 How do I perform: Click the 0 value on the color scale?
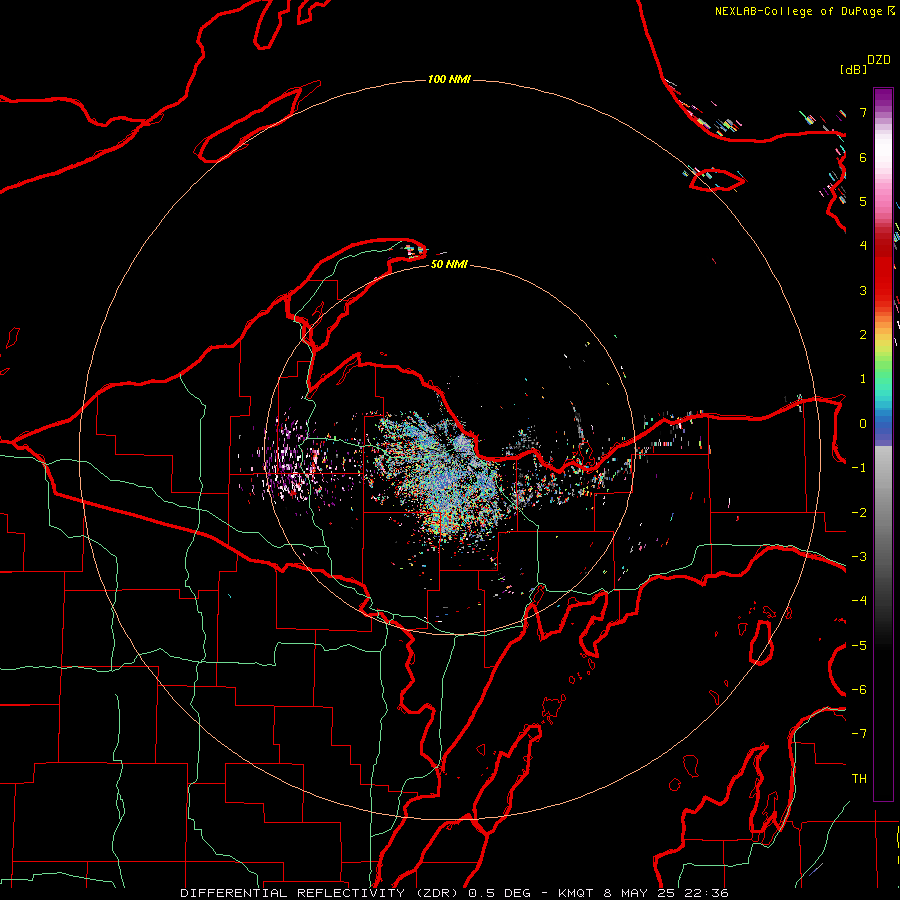point(863,424)
